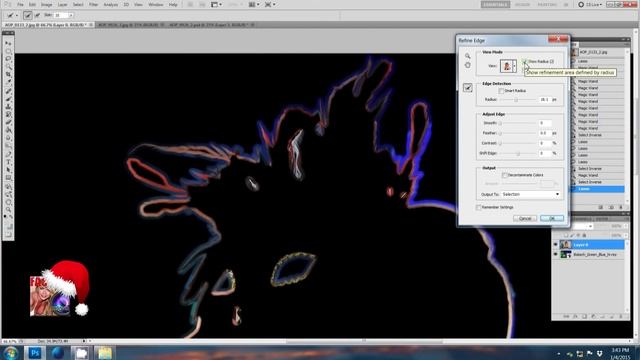Open the File menu
The height and width of the screenshot is (360, 640).
coord(20,4)
